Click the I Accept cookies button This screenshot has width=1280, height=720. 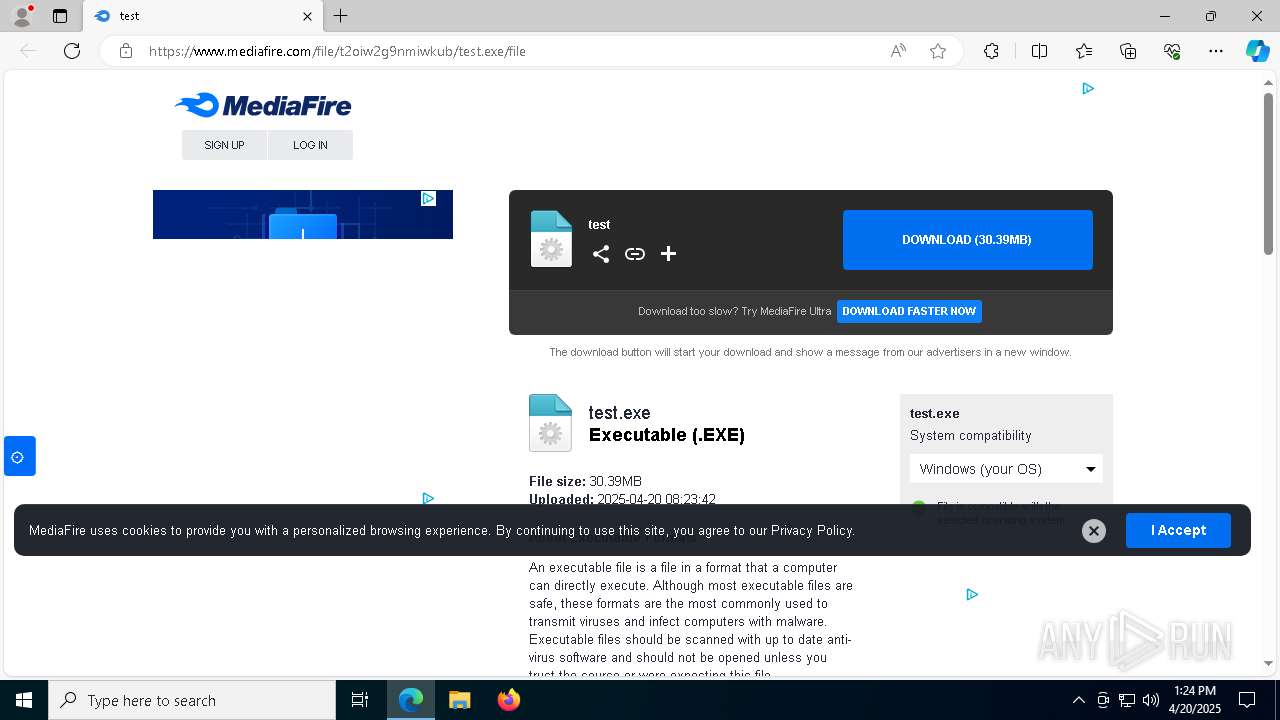[1178, 530]
